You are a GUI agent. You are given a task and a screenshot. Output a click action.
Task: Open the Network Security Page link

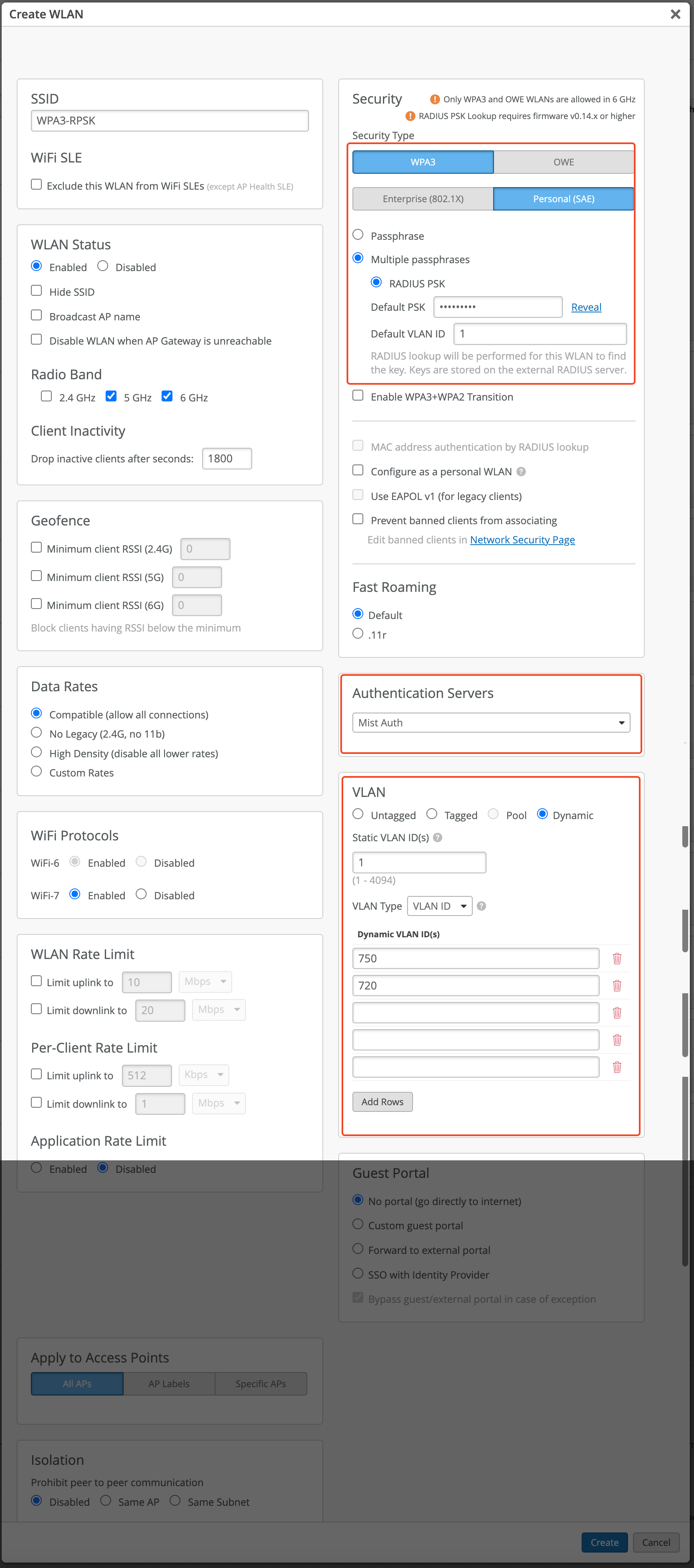(522, 540)
